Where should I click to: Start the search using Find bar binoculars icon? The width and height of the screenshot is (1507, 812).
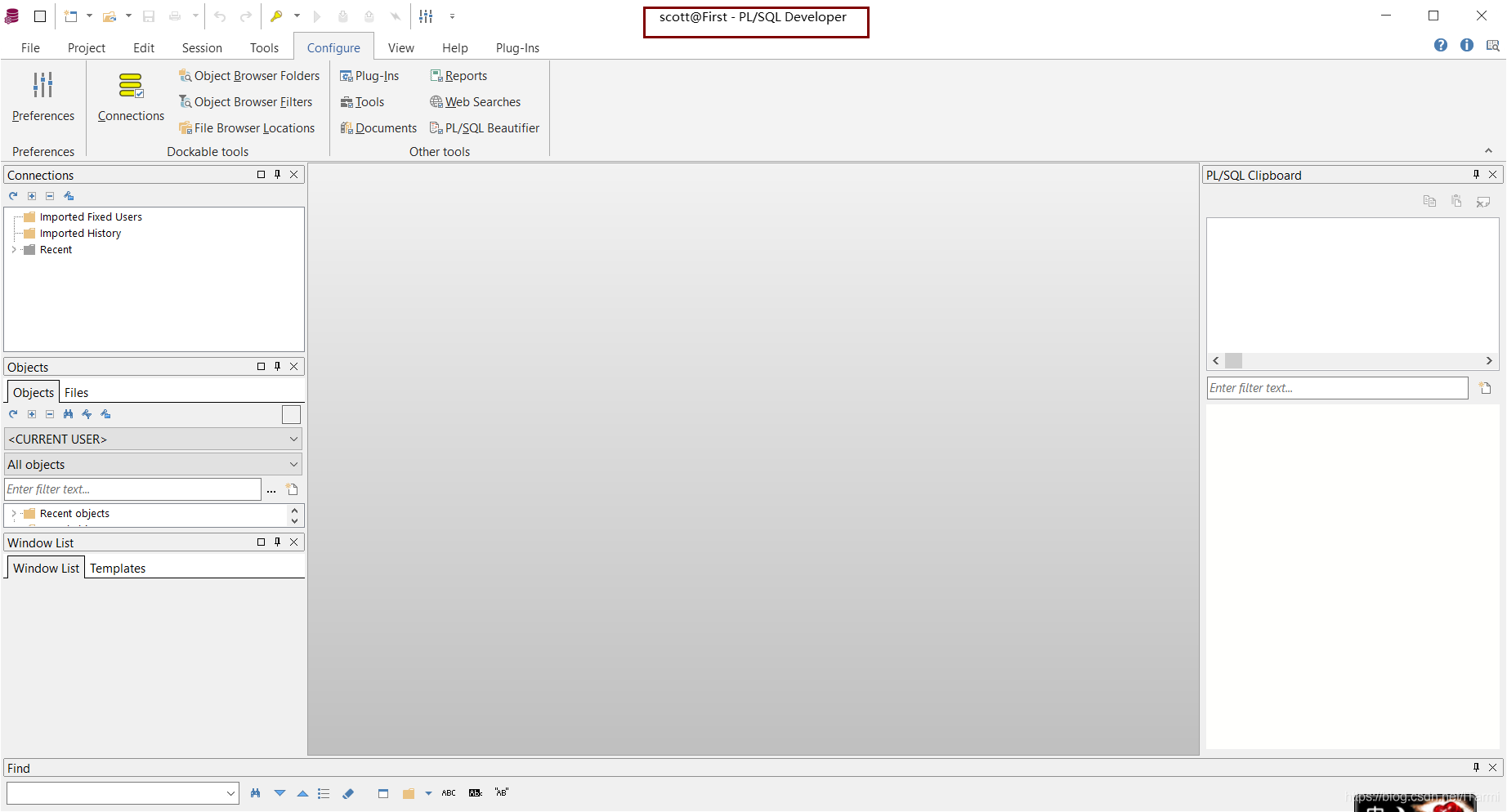click(256, 793)
